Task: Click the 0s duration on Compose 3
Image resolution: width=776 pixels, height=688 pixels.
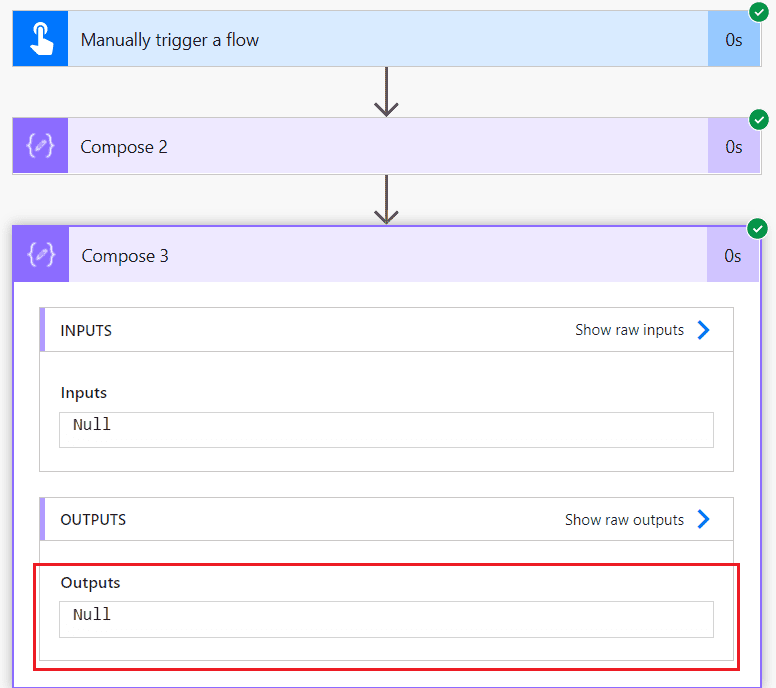Action: point(732,256)
